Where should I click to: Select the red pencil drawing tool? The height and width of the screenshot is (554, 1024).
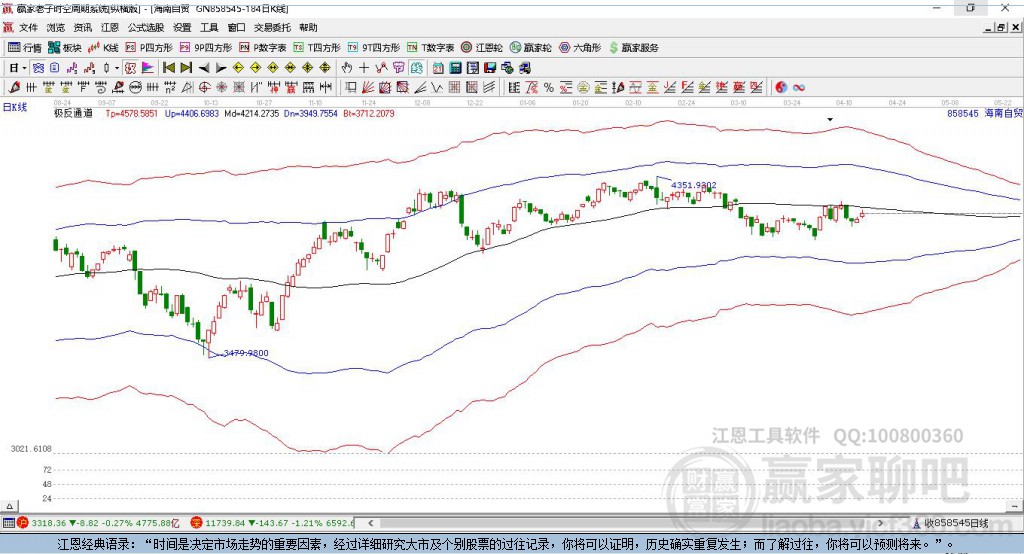[14, 88]
